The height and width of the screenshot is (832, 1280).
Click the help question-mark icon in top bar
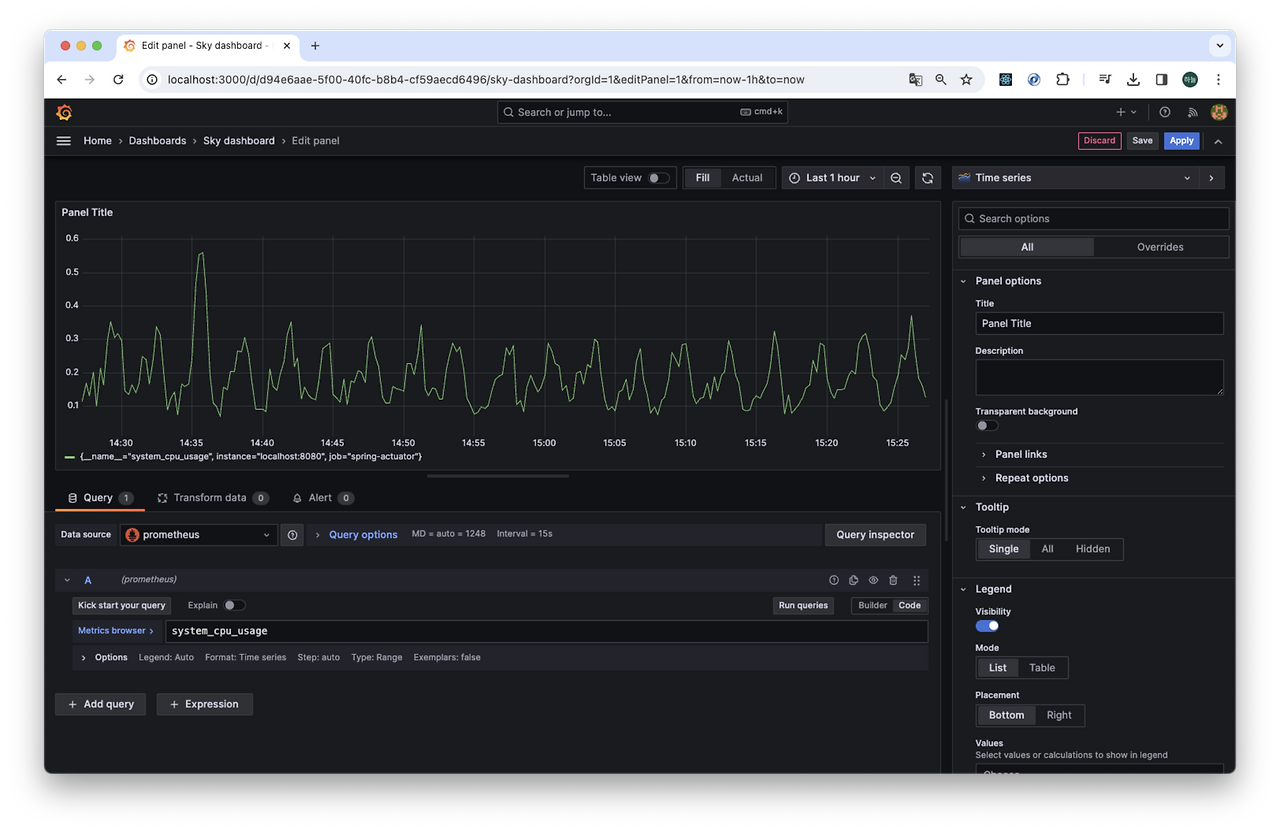[1165, 112]
